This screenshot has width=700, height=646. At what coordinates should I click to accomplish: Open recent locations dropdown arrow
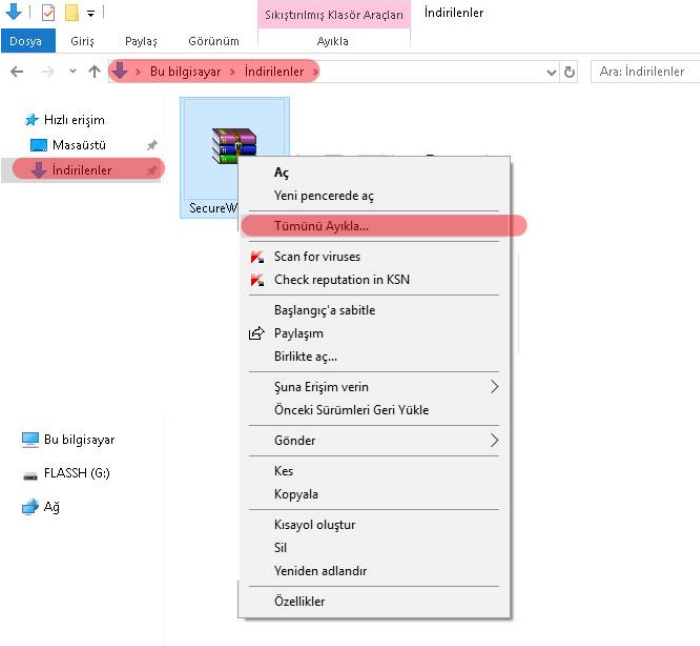tap(73, 71)
